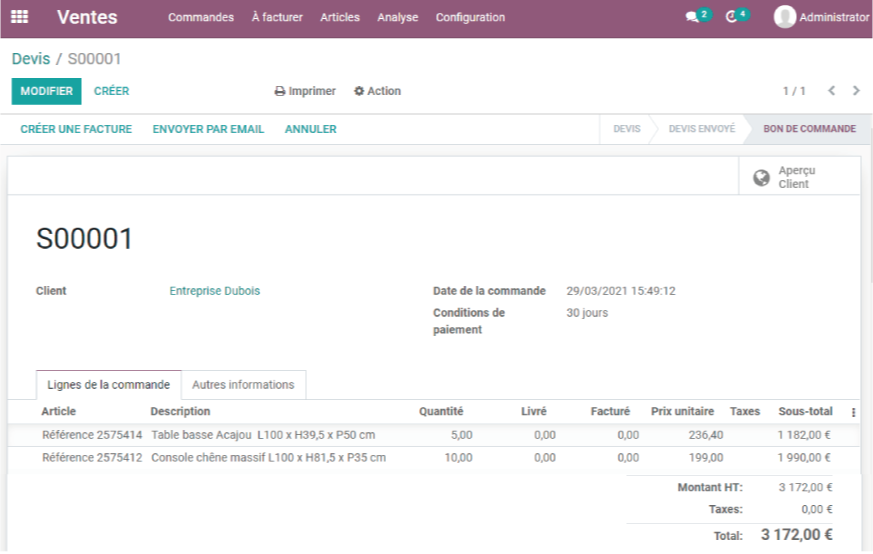Open the apps grid menu icon

[x=19, y=17]
